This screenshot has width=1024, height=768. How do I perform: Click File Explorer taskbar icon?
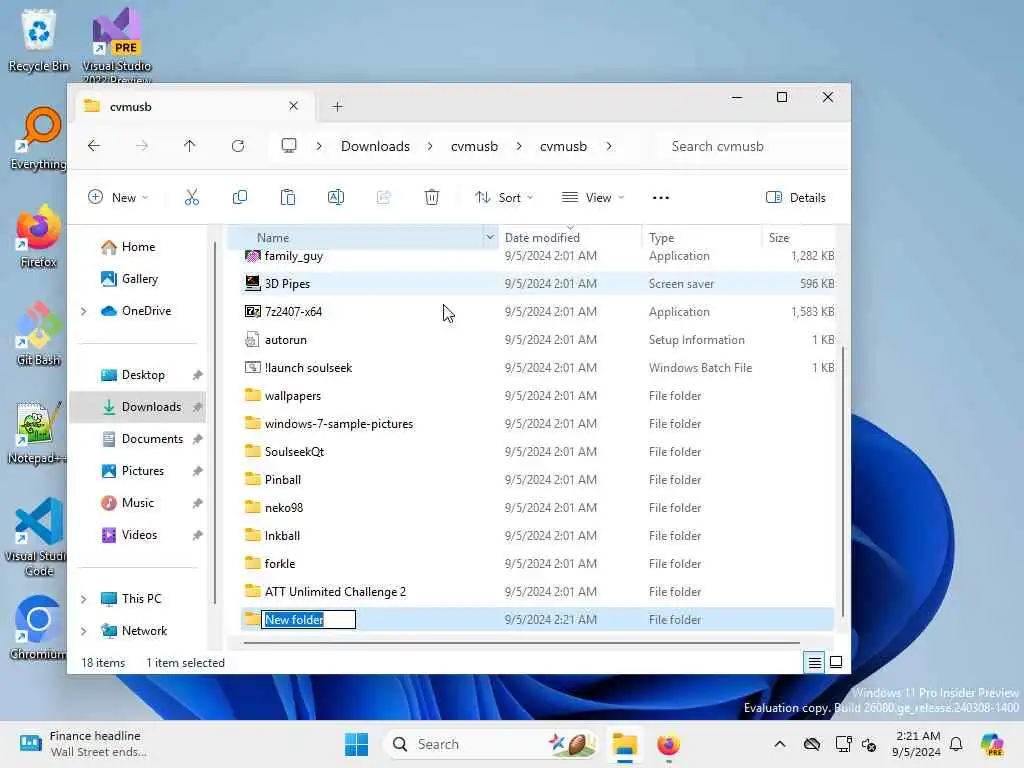[624, 744]
